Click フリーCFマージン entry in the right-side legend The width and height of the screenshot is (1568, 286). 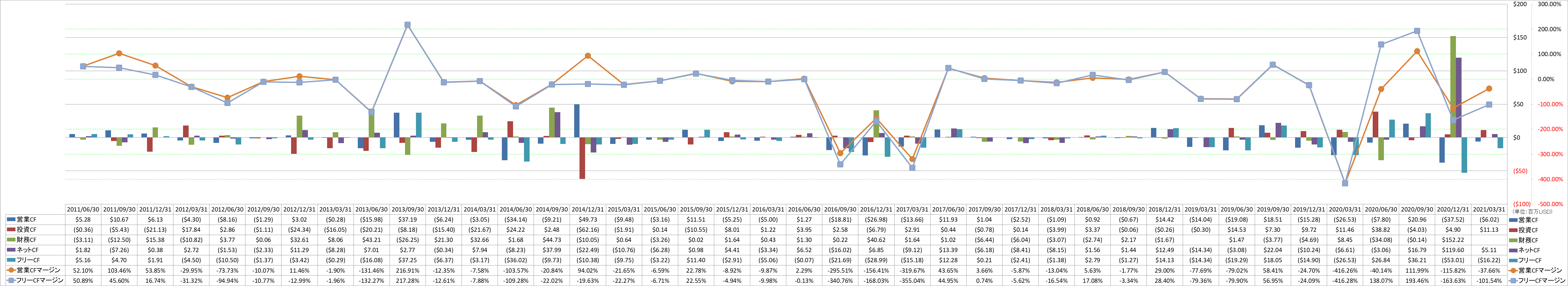click(1537, 280)
